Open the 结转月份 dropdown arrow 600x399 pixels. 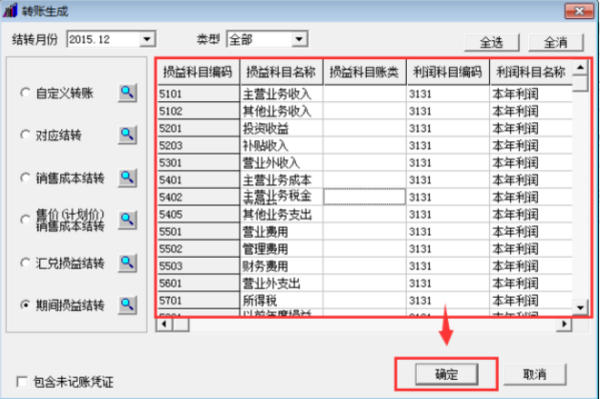pos(147,39)
